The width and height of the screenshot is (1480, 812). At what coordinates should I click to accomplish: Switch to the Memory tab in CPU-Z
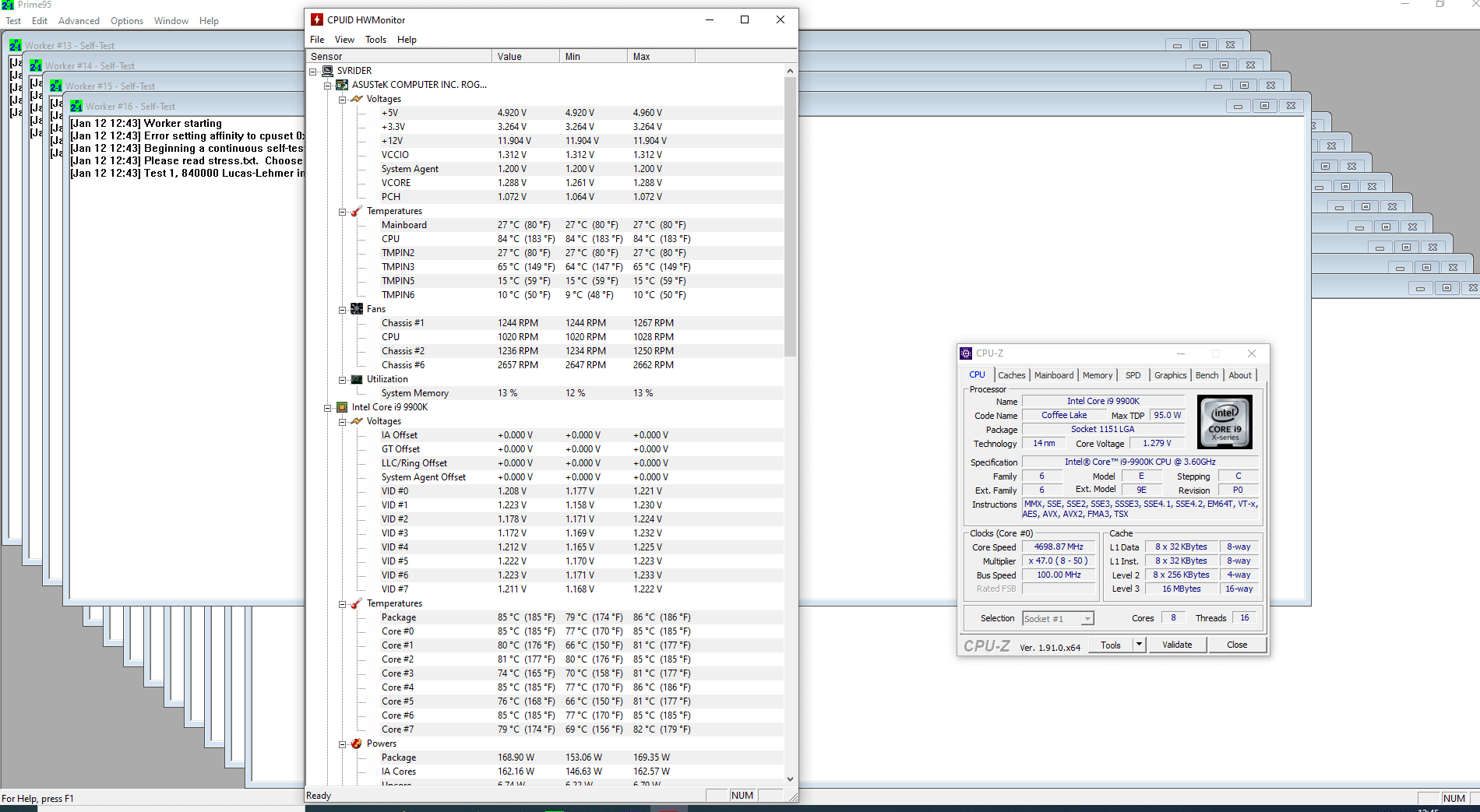click(x=1097, y=375)
